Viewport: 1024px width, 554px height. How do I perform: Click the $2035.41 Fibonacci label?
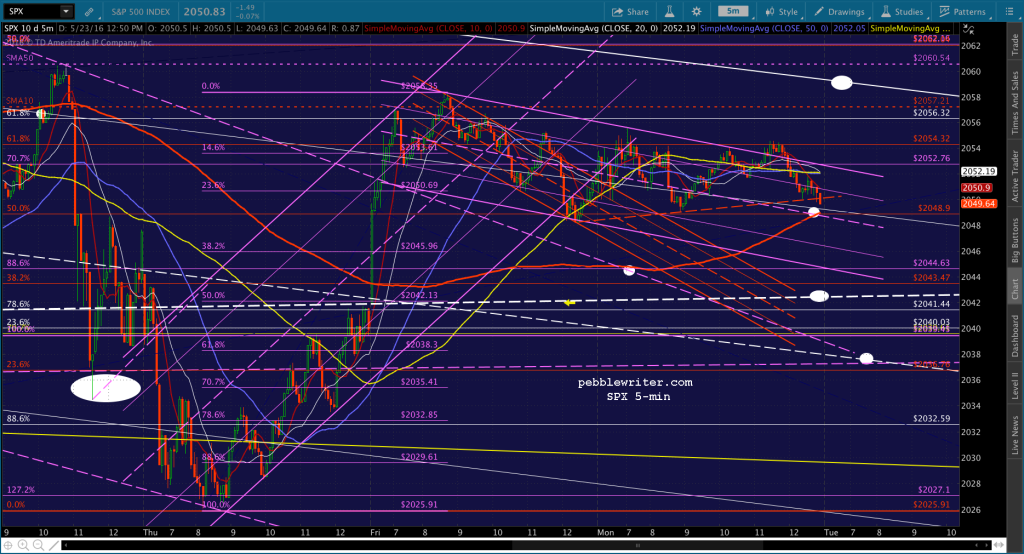click(x=419, y=382)
